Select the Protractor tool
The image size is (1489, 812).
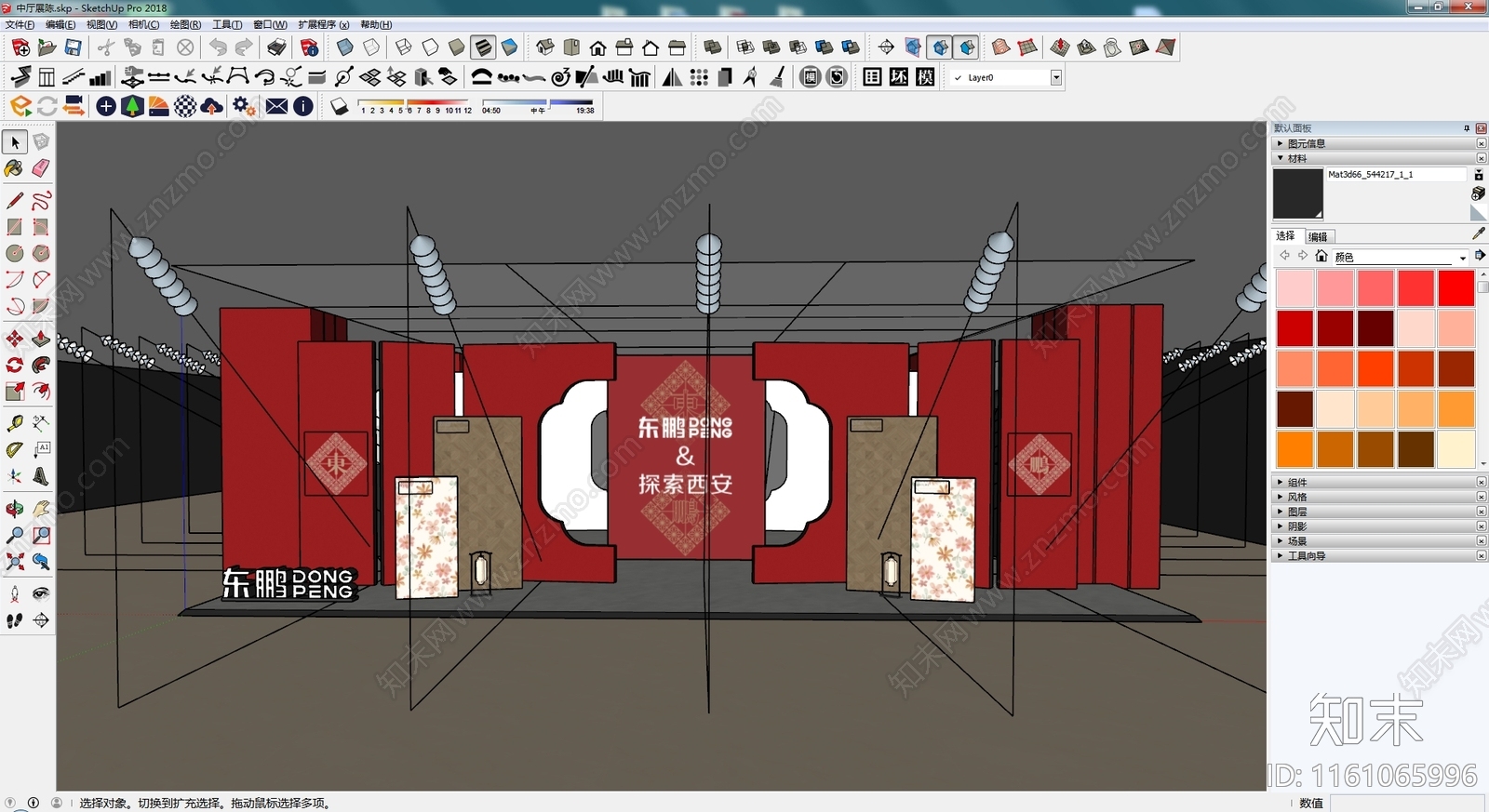(x=15, y=449)
